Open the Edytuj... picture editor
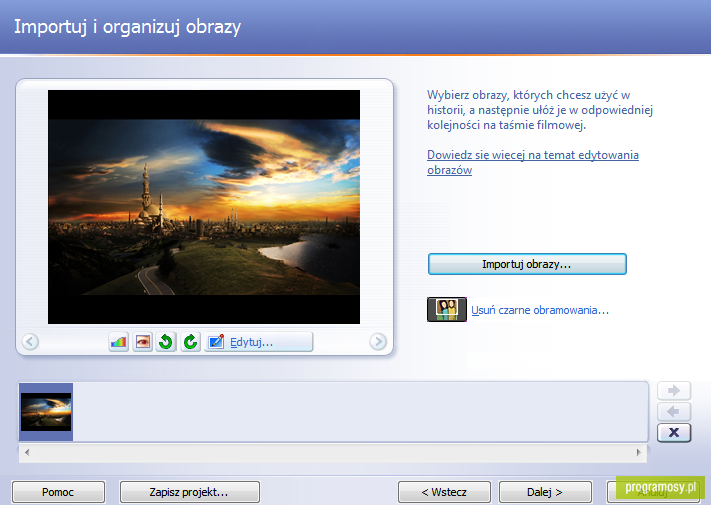This screenshot has width=711, height=505. click(x=258, y=342)
